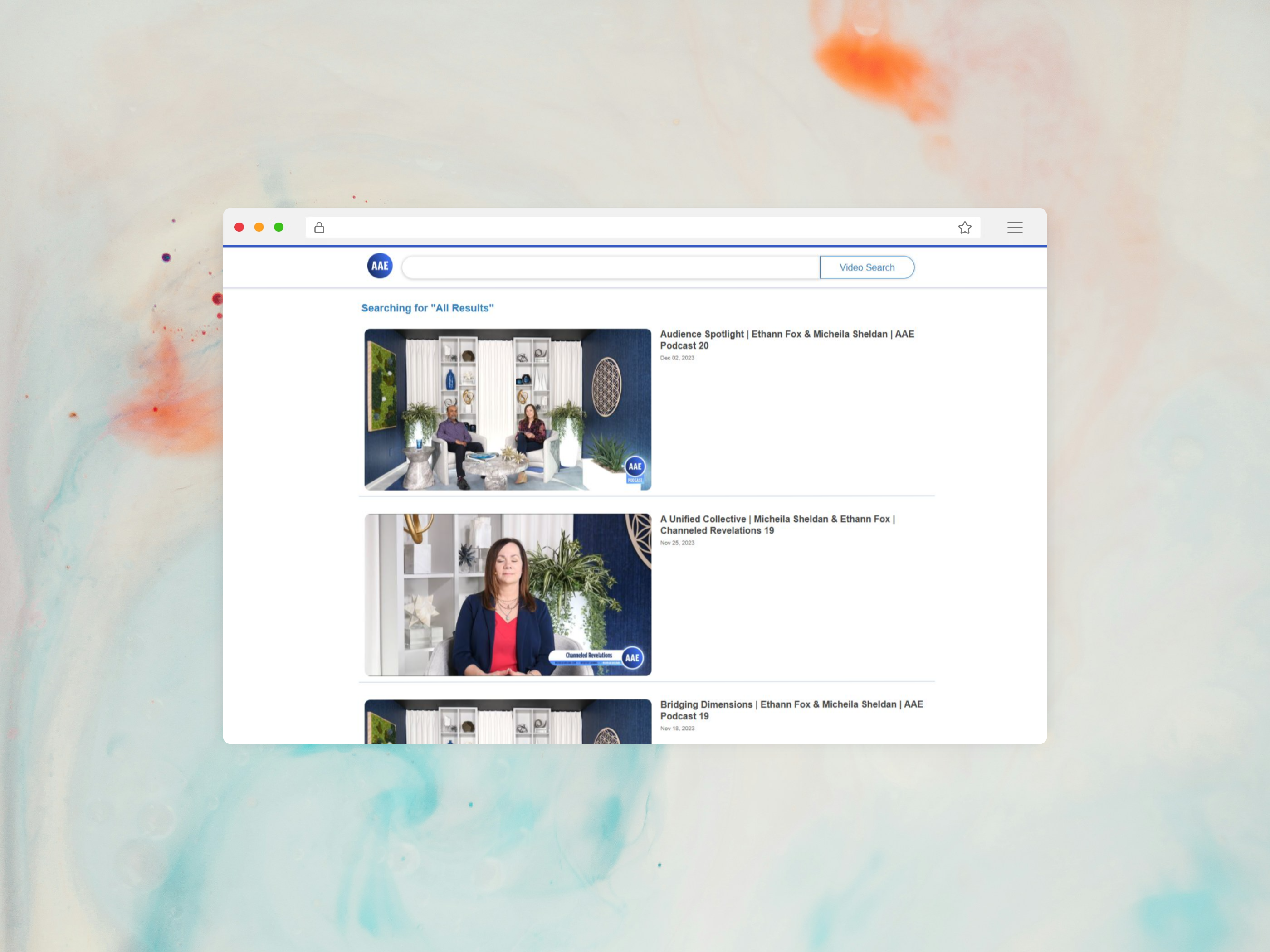Click the Nov 18, 2023 date label
The height and width of the screenshot is (952, 1270).
pos(677,728)
